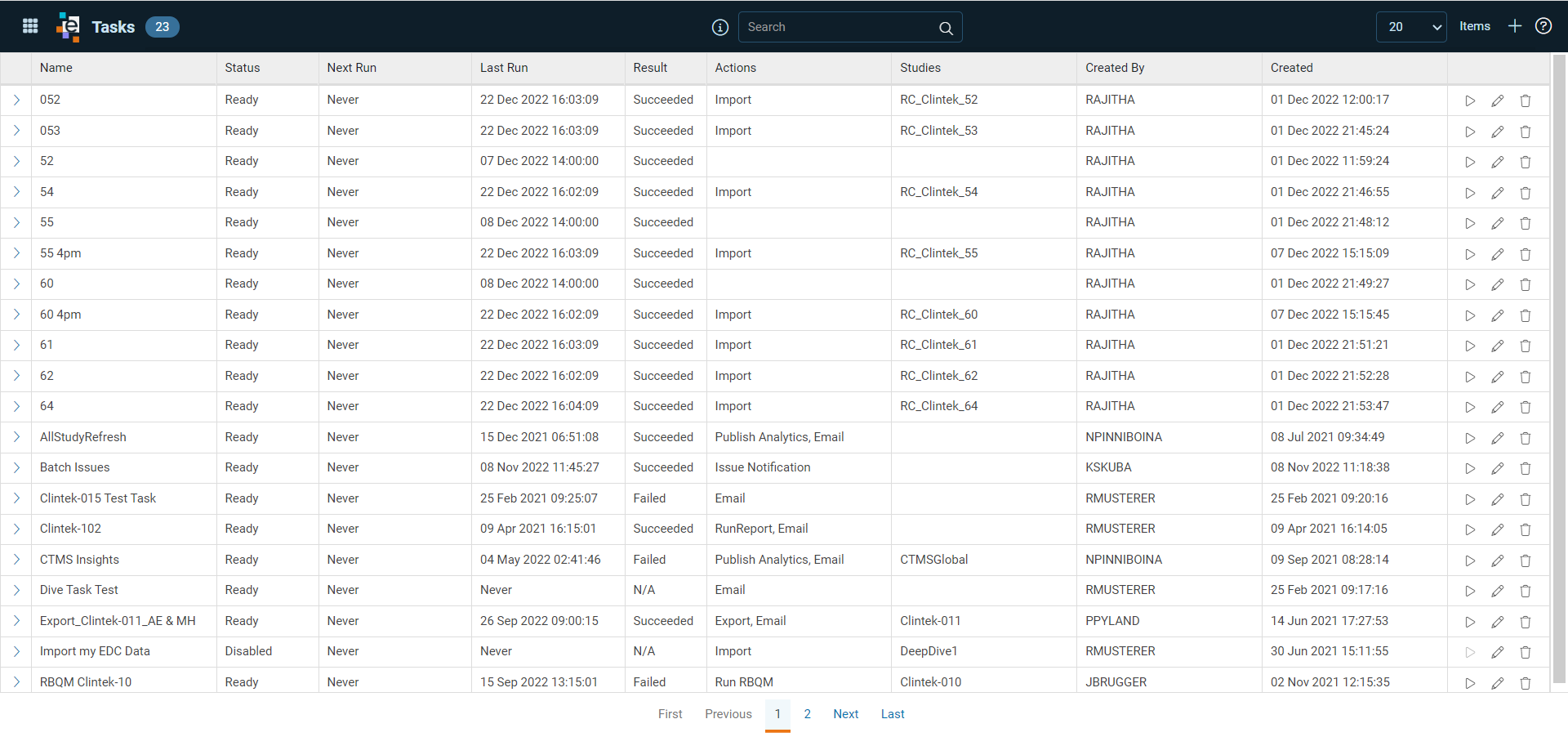Edit task 55
The height and width of the screenshot is (737, 1568).
coord(1498,223)
